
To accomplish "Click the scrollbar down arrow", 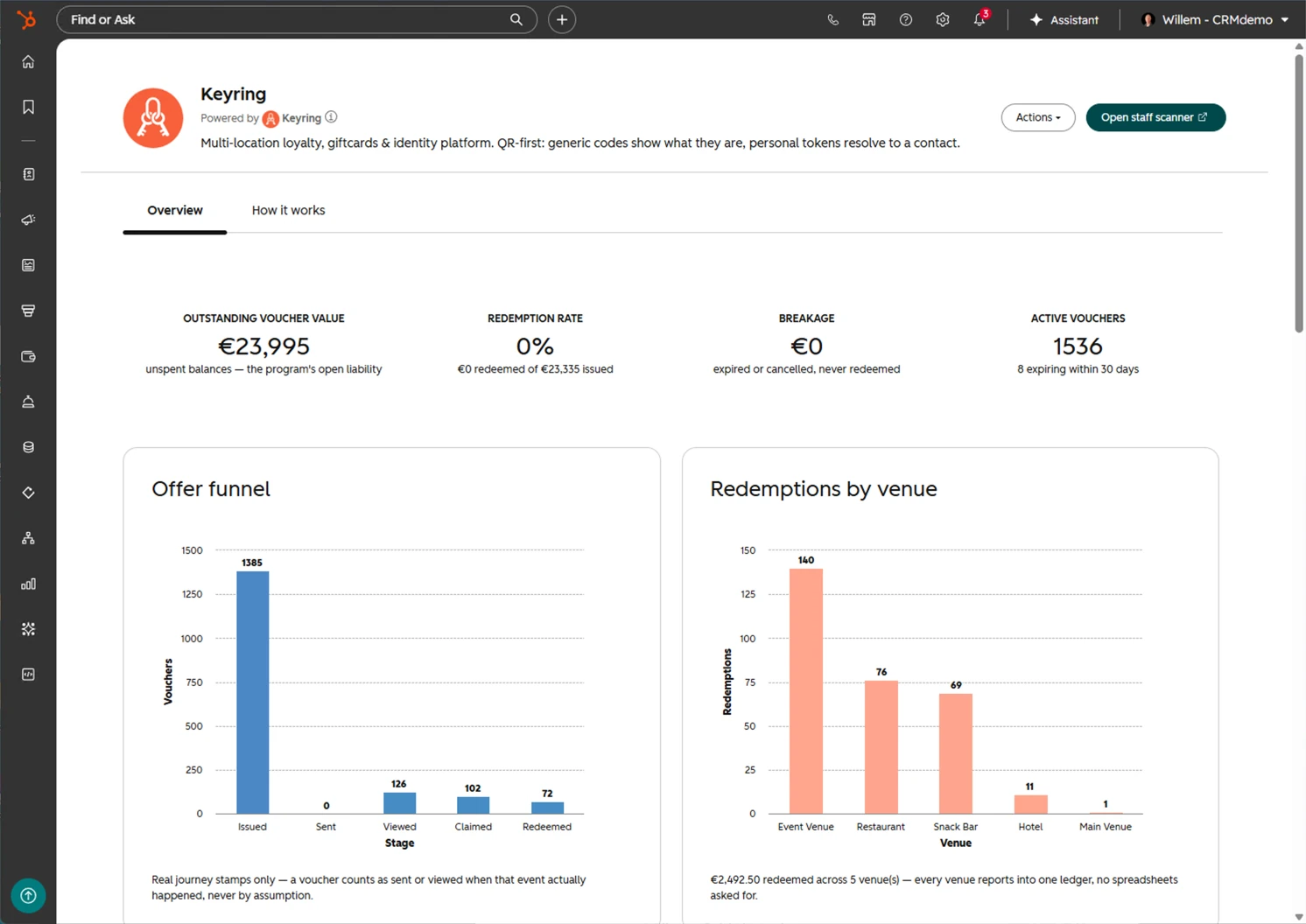I will [x=1299, y=917].
